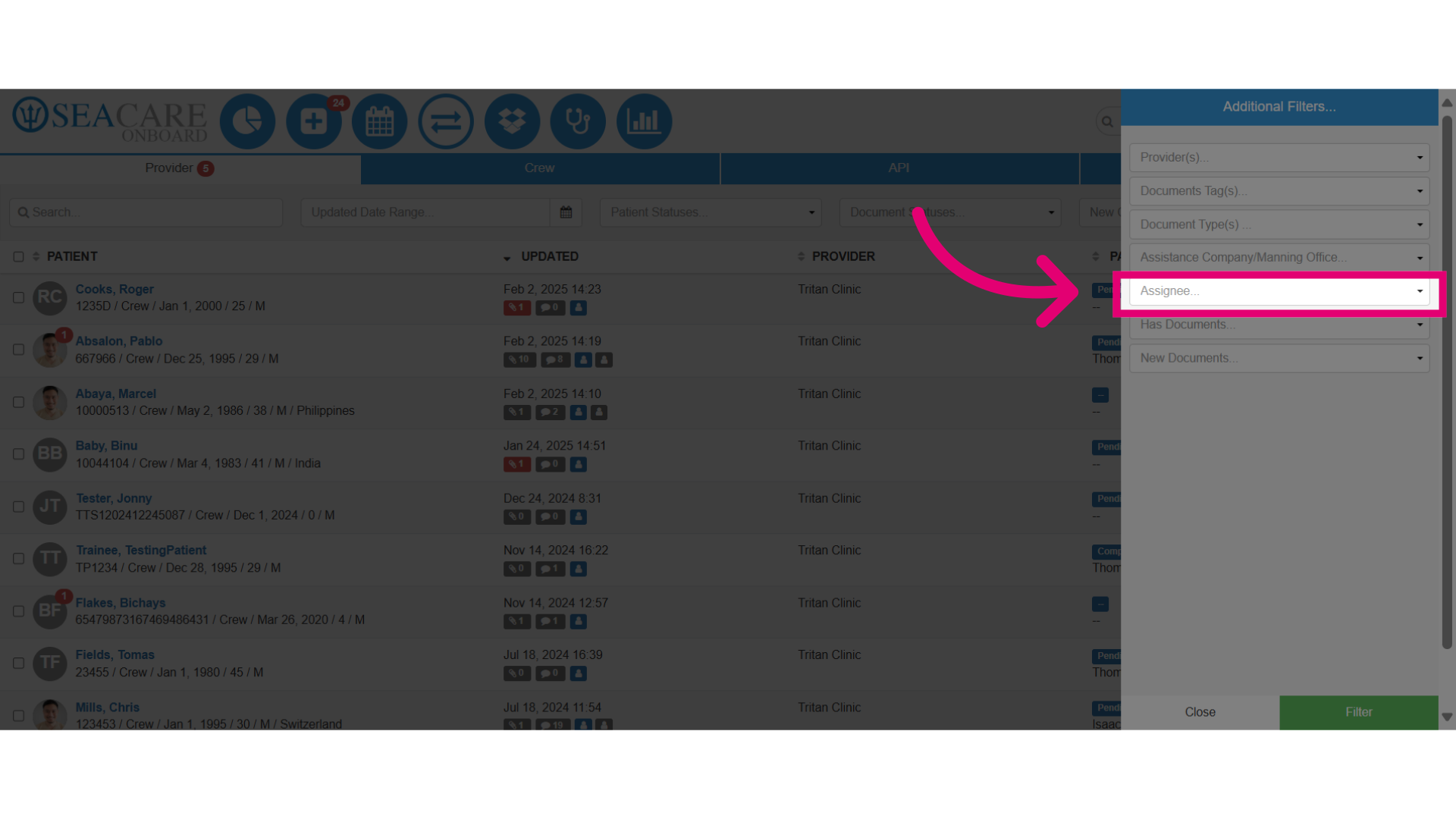Open the Has Documents dropdown

(1279, 325)
